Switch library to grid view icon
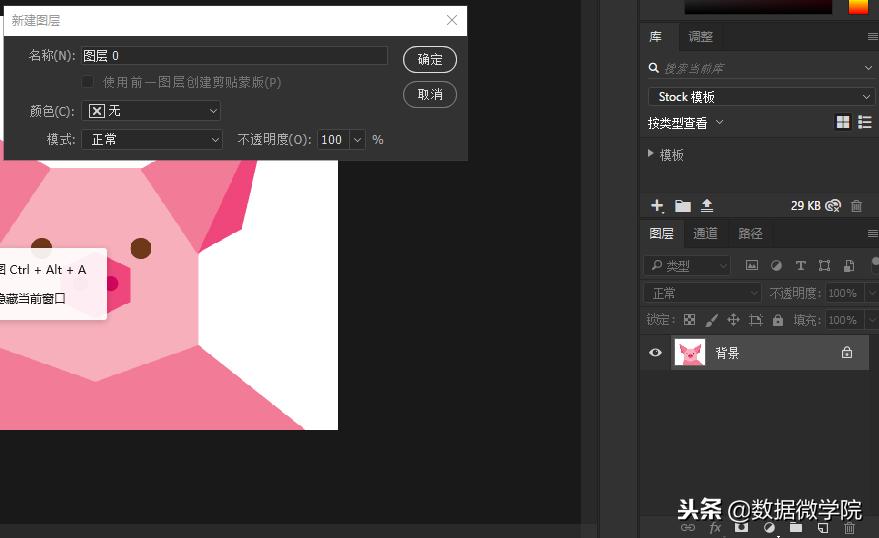The height and width of the screenshot is (538, 879). (843, 122)
